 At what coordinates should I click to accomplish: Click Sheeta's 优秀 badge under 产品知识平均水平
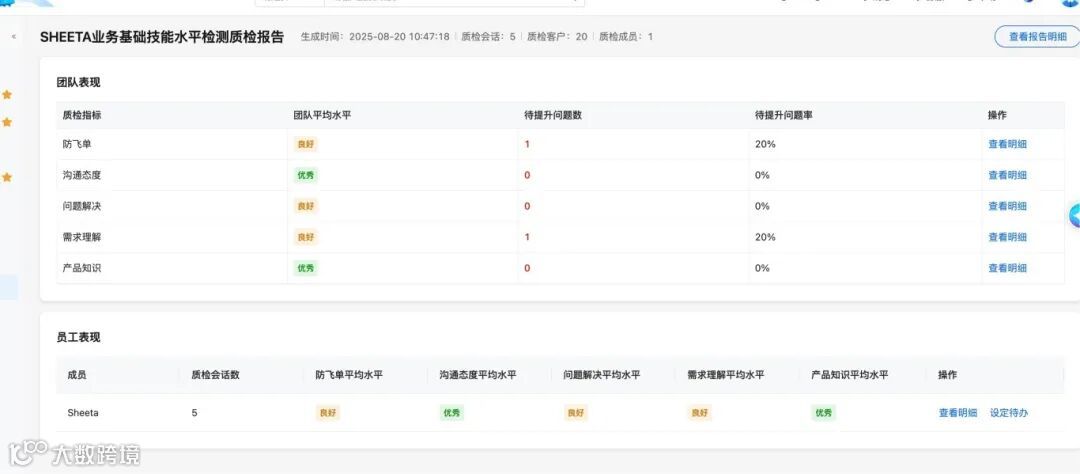(x=824, y=413)
